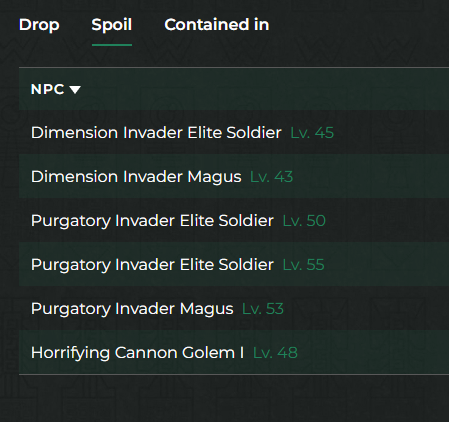Select the Spoil tab

pyautogui.click(x=112, y=25)
